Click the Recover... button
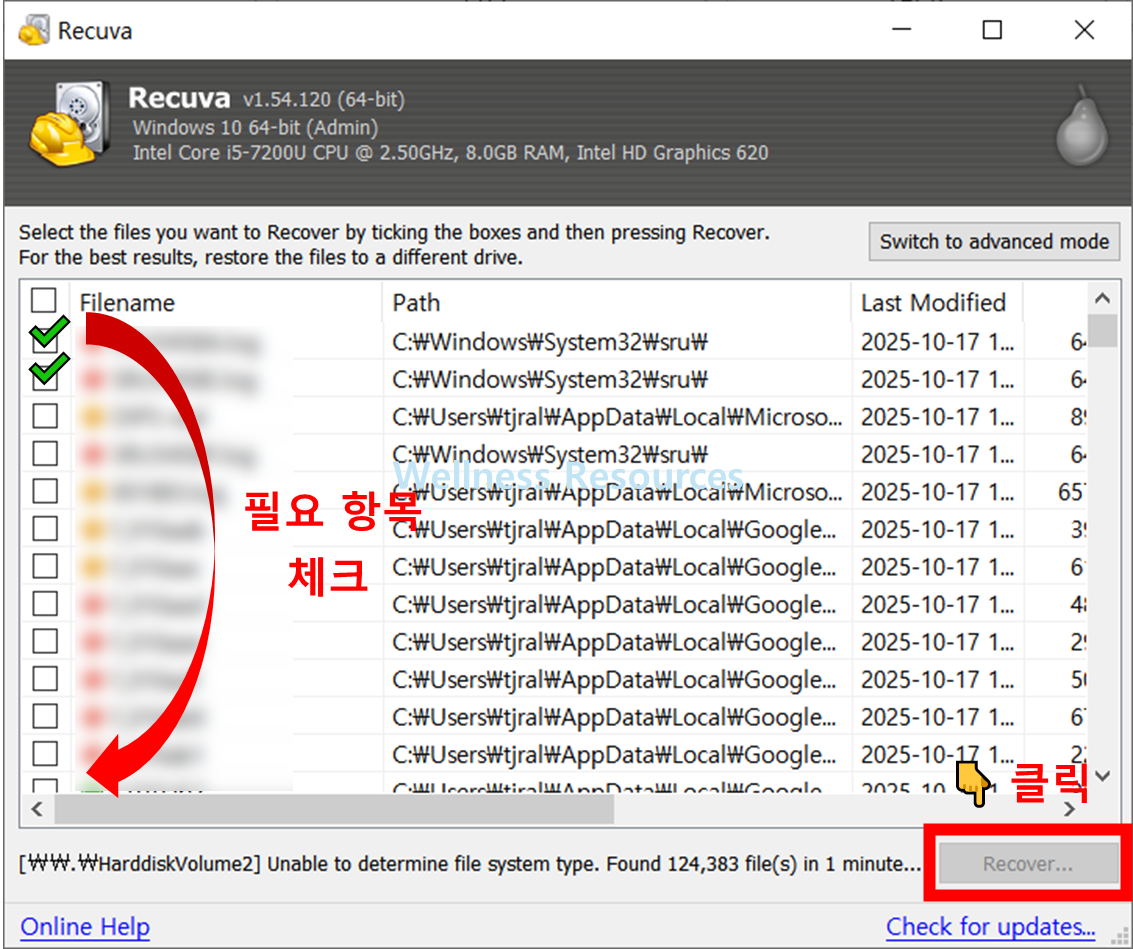1133x949 pixels. coord(1028,863)
